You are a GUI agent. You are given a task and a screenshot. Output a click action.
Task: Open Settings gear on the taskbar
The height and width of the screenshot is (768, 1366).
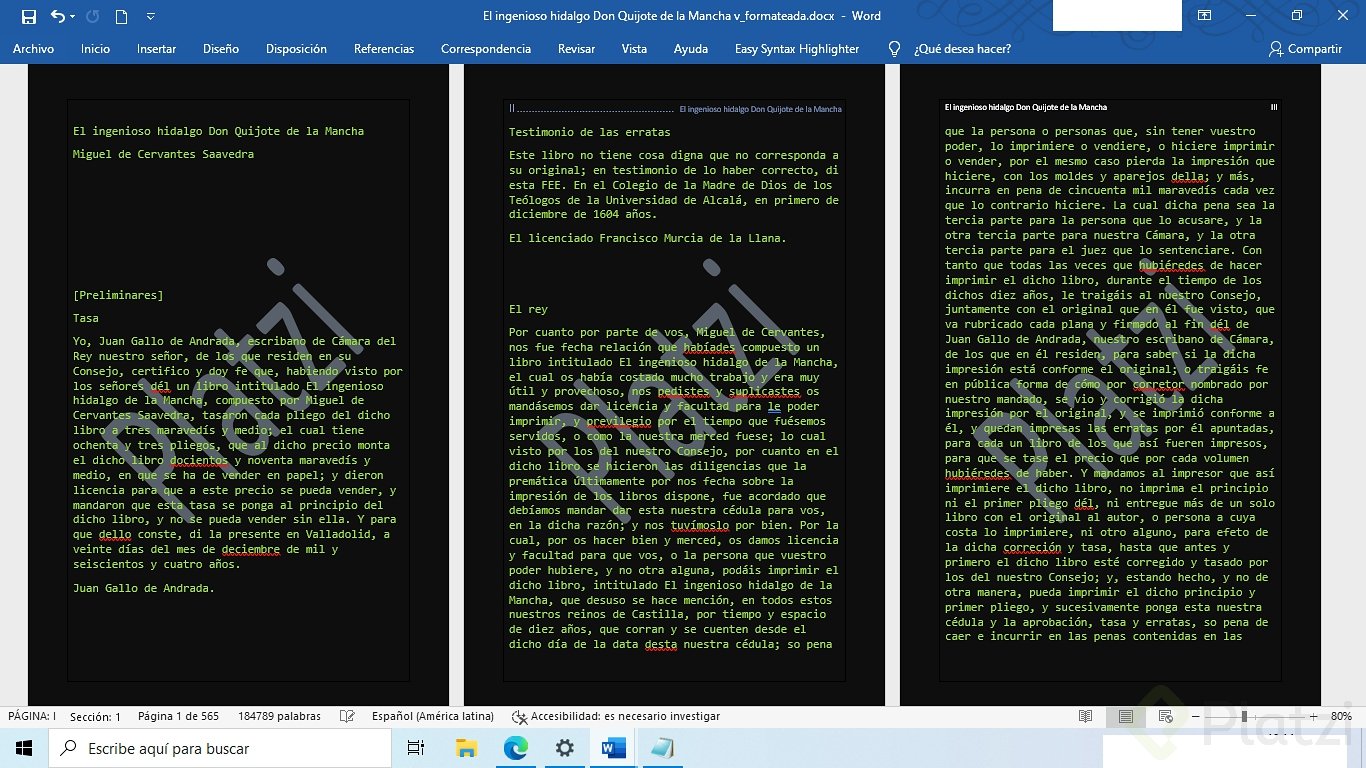pos(565,748)
